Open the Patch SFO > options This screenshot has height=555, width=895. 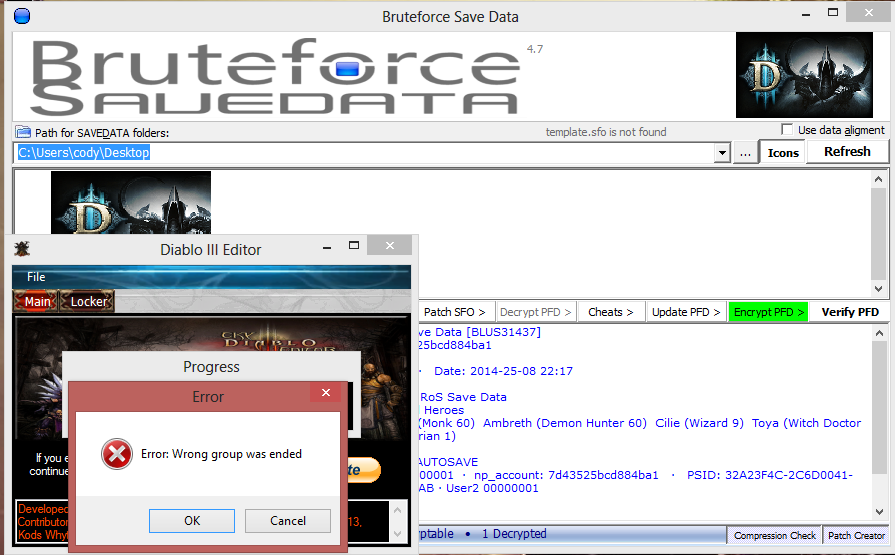click(x=455, y=312)
